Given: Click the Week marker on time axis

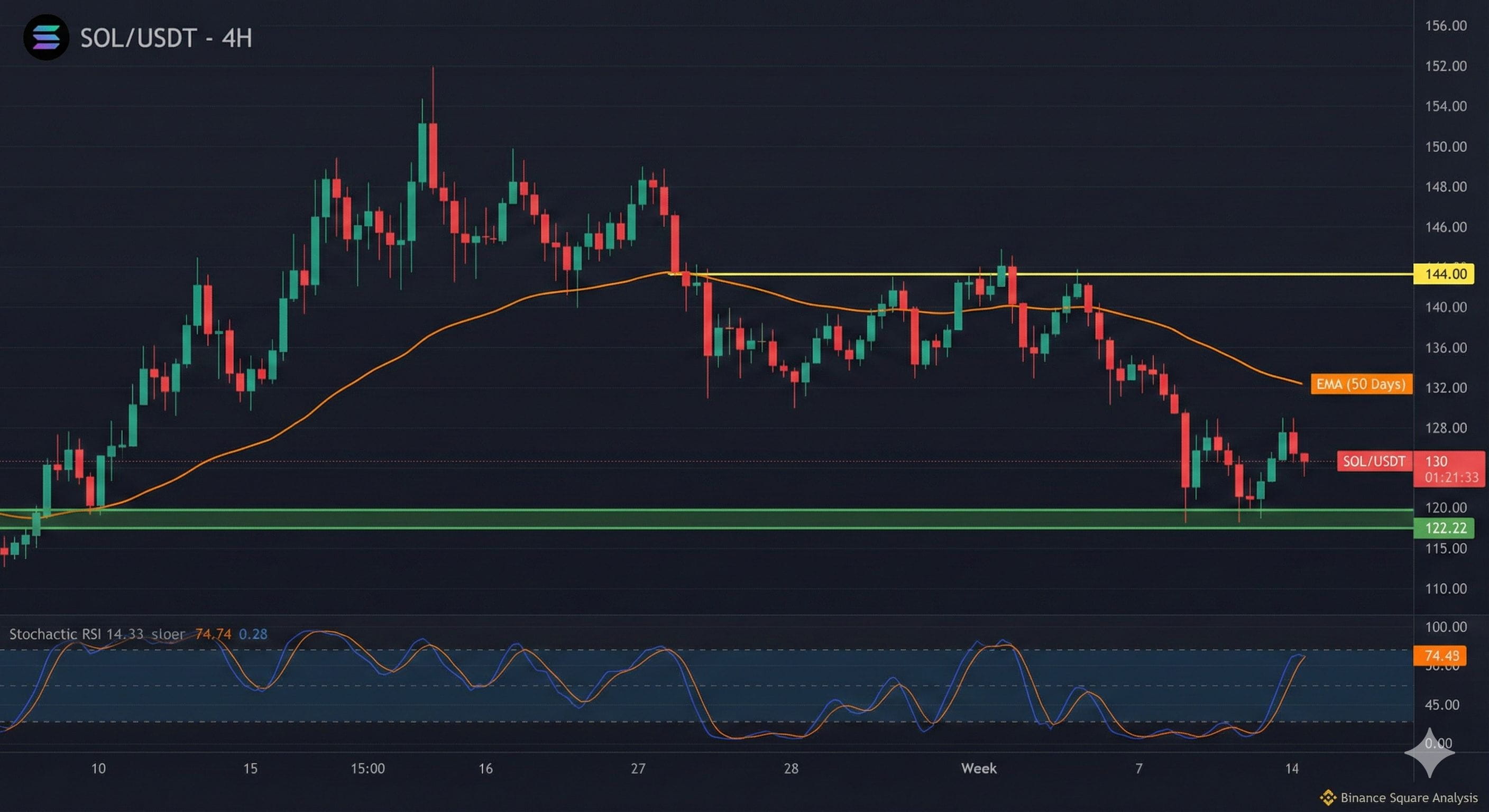Looking at the screenshot, I should click(978, 768).
